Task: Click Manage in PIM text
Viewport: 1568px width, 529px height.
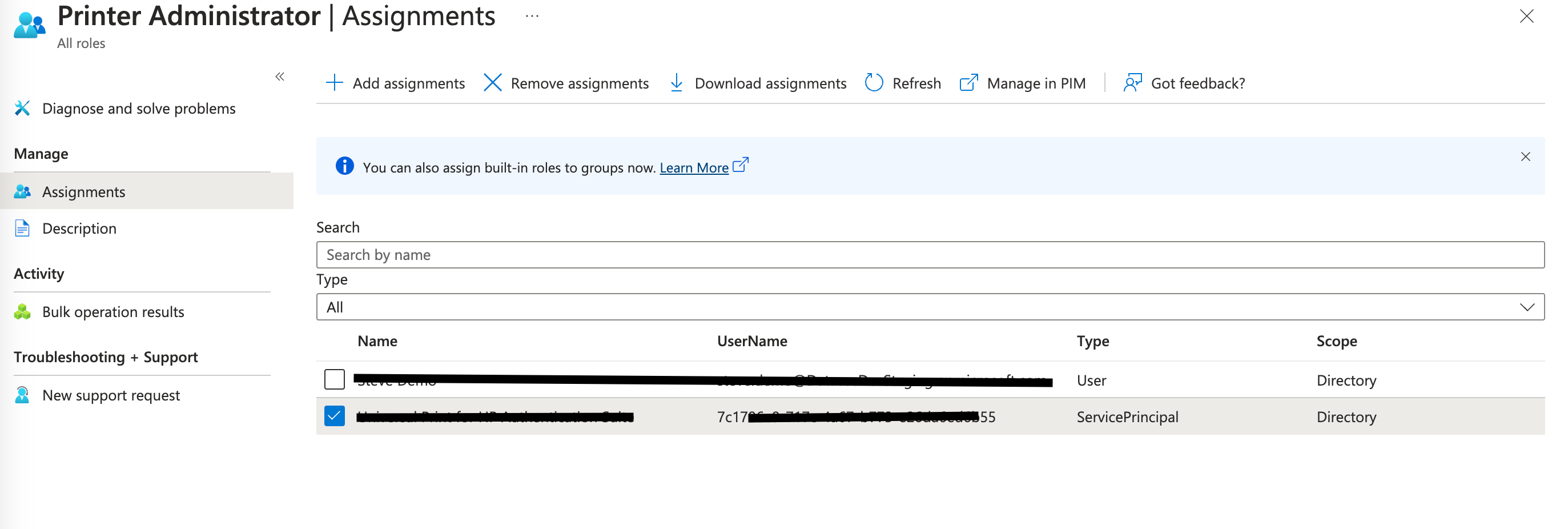Action: [1036, 83]
